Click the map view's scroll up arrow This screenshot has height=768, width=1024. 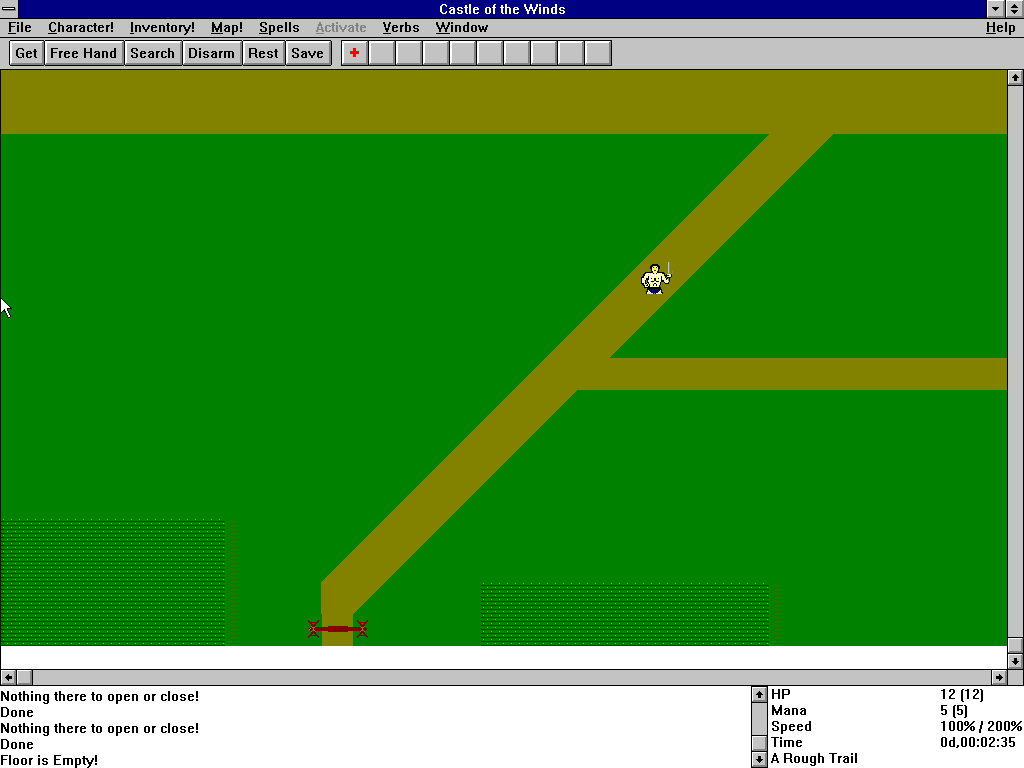click(x=1015, y=78)
